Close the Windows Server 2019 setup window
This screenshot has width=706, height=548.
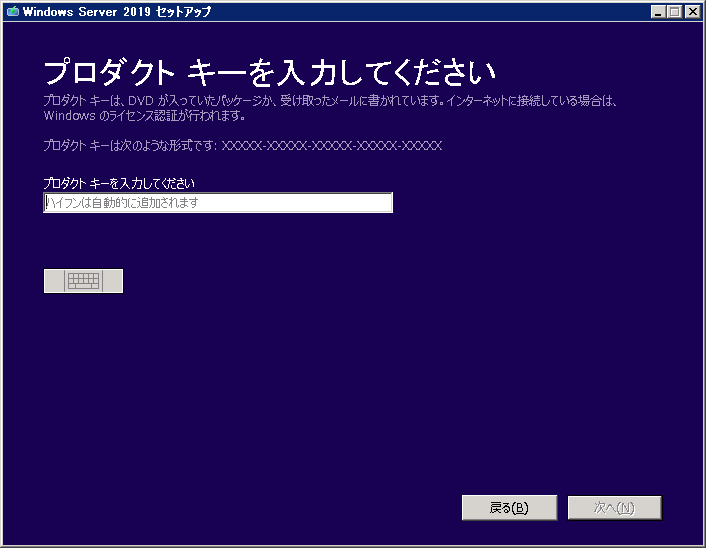(x=692, y=12)
